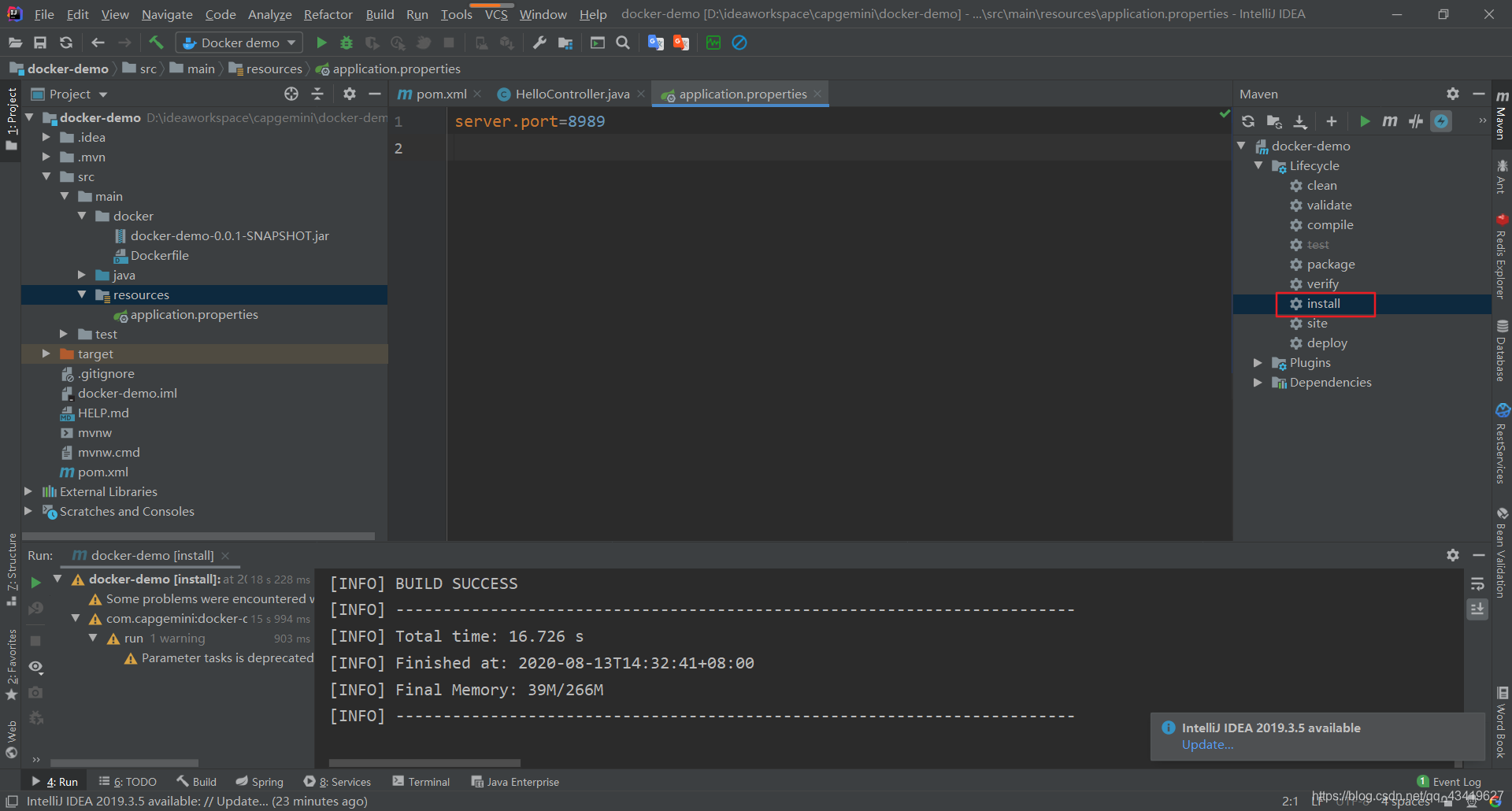Screen dimensions: 1512x811
Task: Click the Run console horizontal scrollbar
Action: point(424,763)
